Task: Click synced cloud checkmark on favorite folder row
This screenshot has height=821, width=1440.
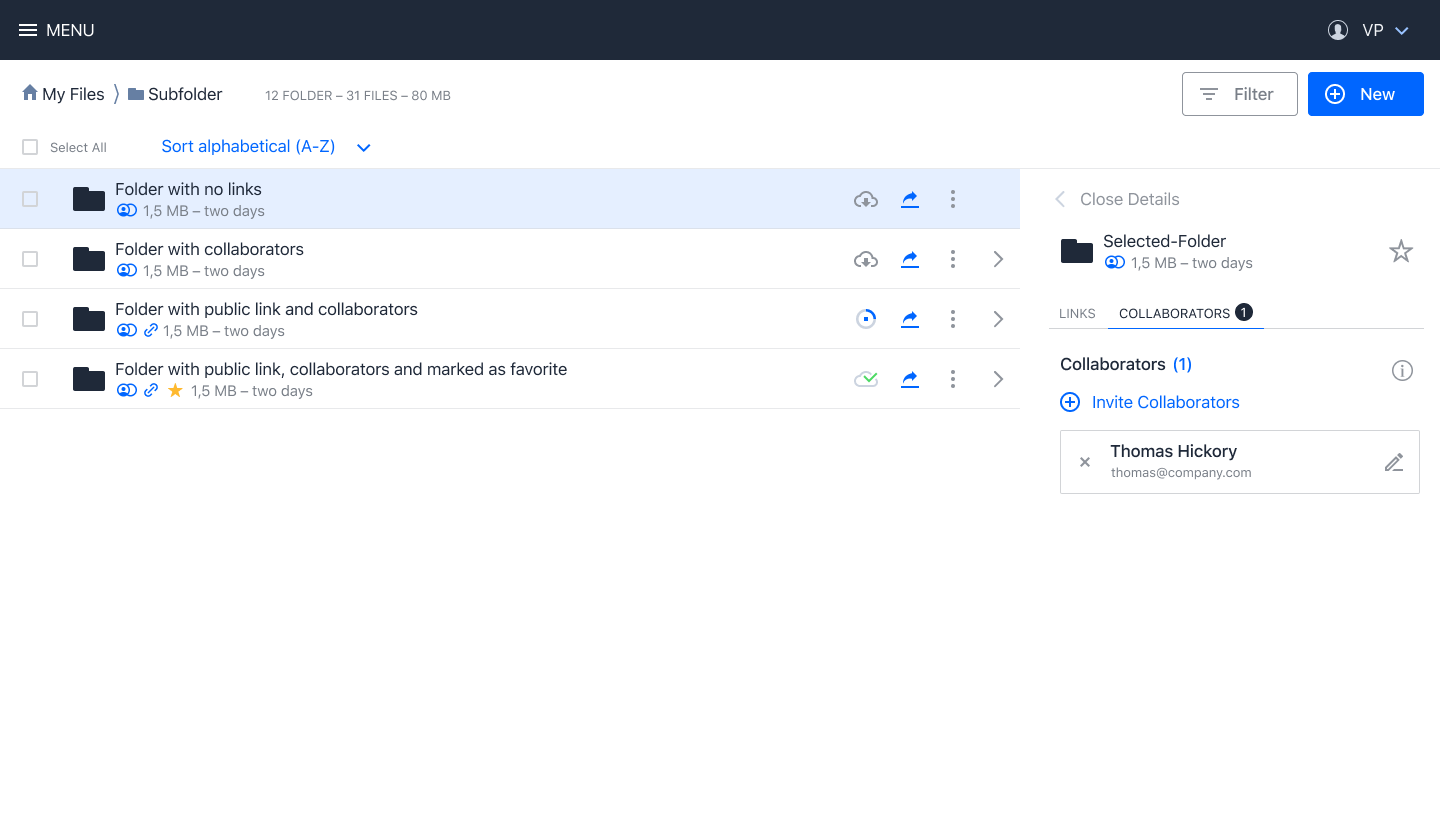Action: (866, 379)
